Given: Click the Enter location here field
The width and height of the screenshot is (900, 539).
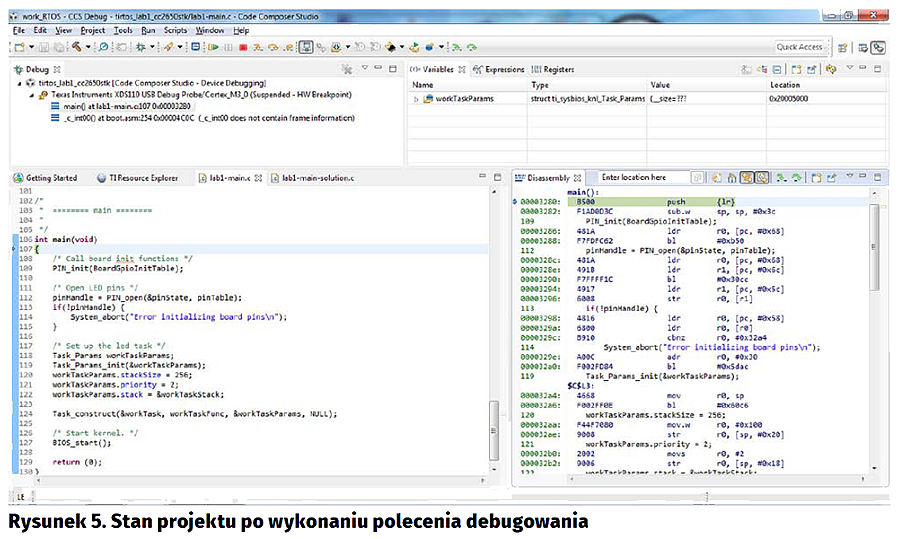Looking at the screenshot, I should [x=638, y=178].
